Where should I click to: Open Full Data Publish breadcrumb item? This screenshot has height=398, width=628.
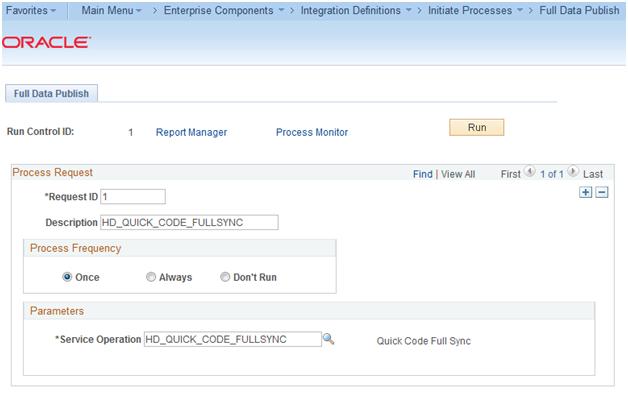579,10
